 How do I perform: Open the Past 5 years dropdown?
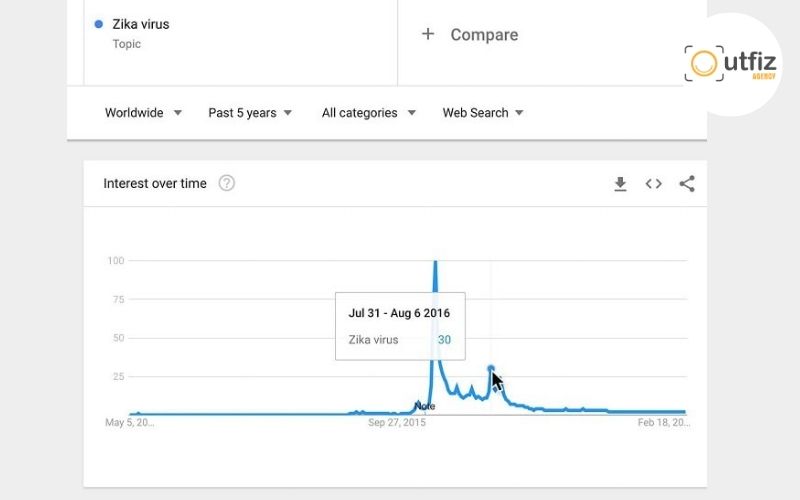(249, 113)
